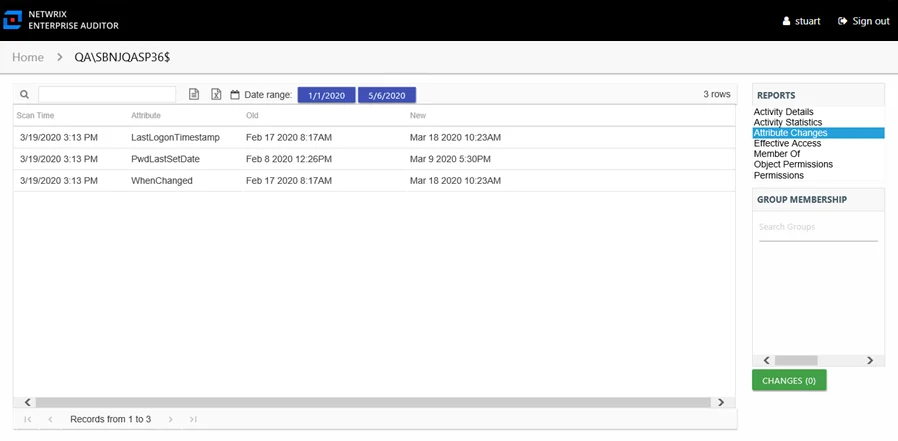This screenshot has height=441, width=898.
Task: Click the calendar icon beside Date range
Action: pos(235,95)
